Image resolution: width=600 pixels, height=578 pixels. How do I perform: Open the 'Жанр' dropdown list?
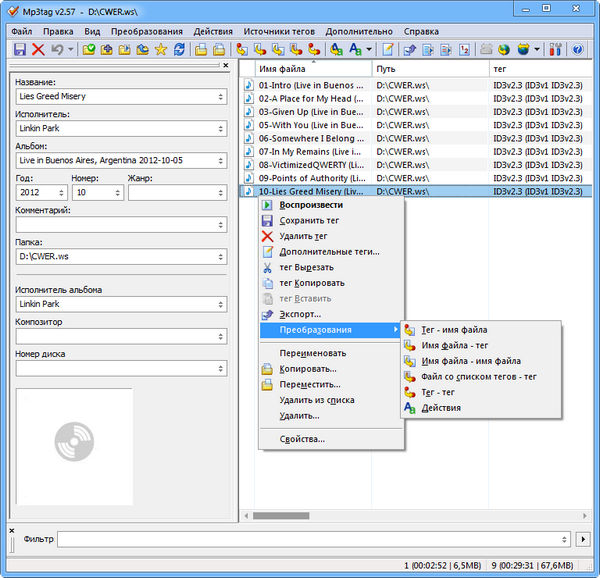(x=220, y=192)
